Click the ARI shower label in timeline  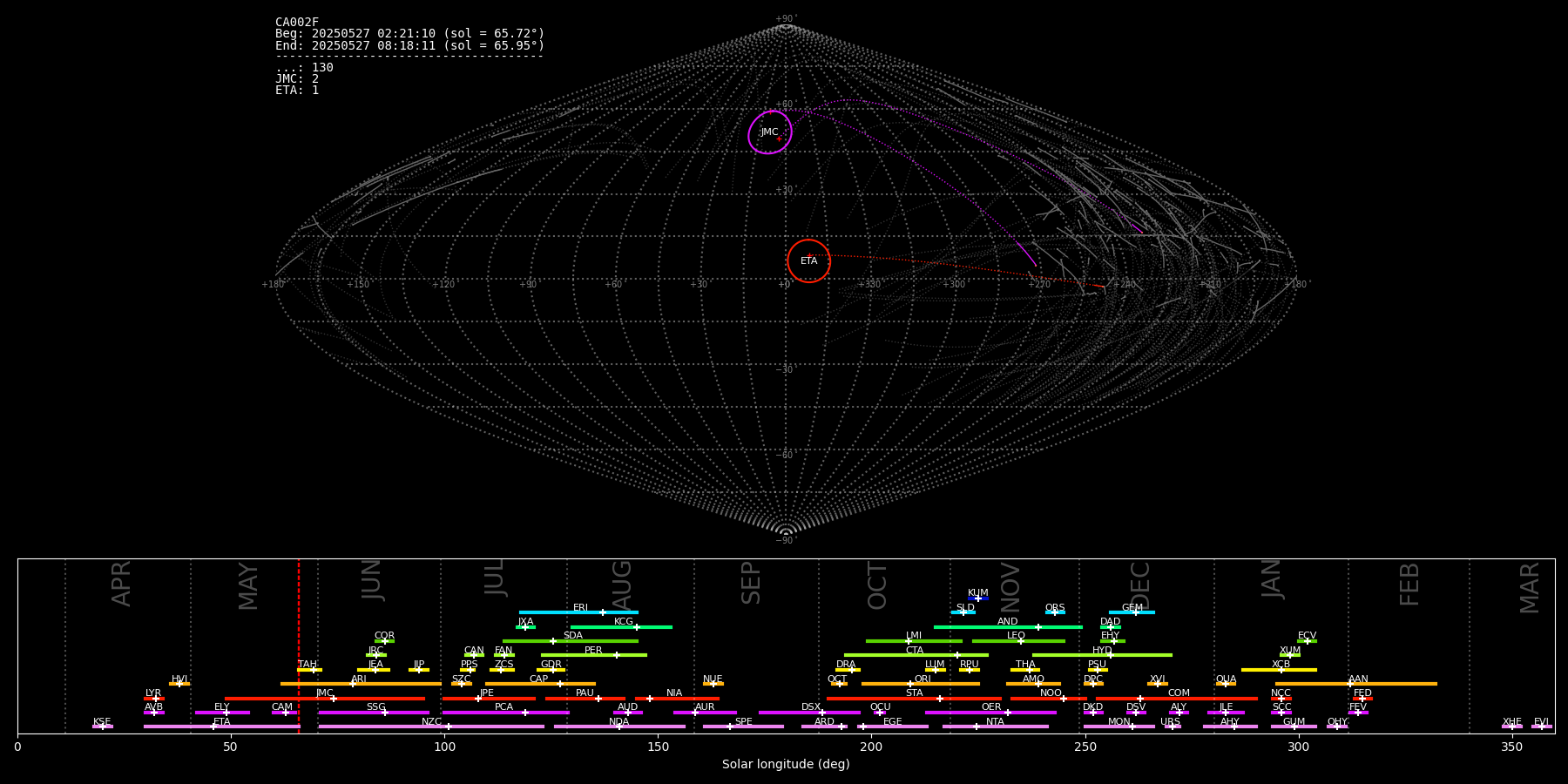click(x=359, y=679)
